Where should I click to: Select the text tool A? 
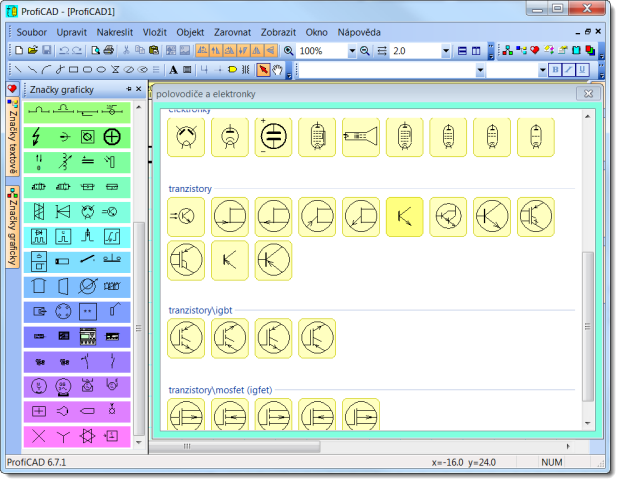tap(173, 70)
